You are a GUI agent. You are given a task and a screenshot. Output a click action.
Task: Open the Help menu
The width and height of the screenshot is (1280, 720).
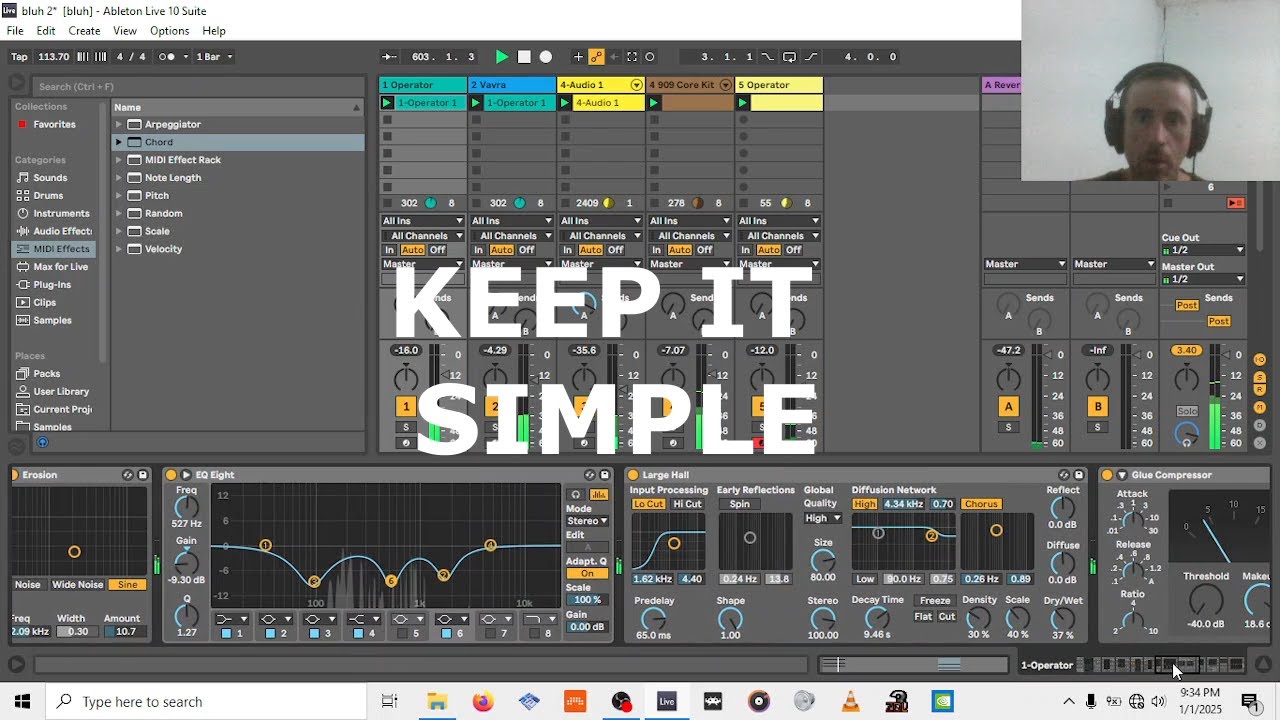tap(214, 31)
